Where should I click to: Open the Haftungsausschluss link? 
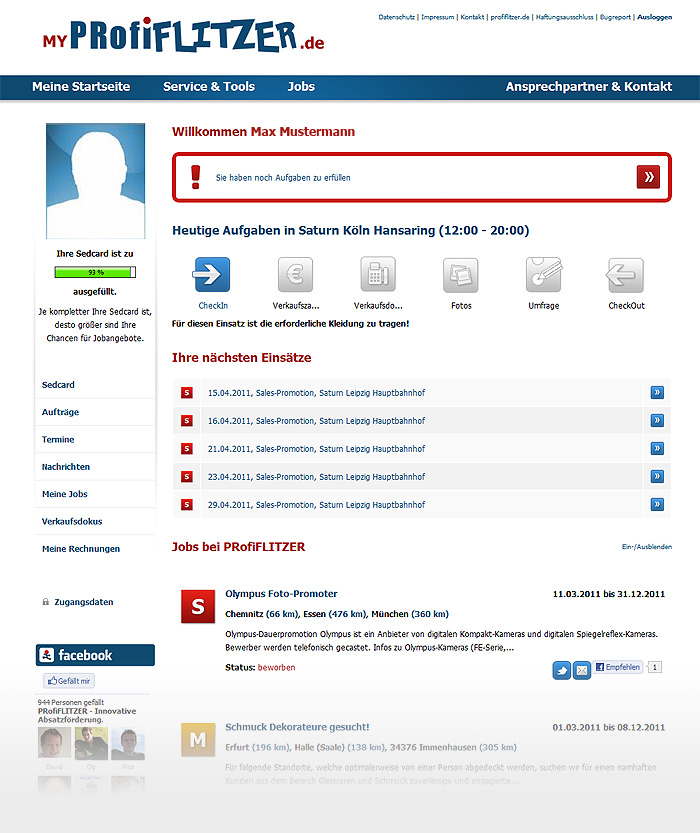tap(565, 17)
